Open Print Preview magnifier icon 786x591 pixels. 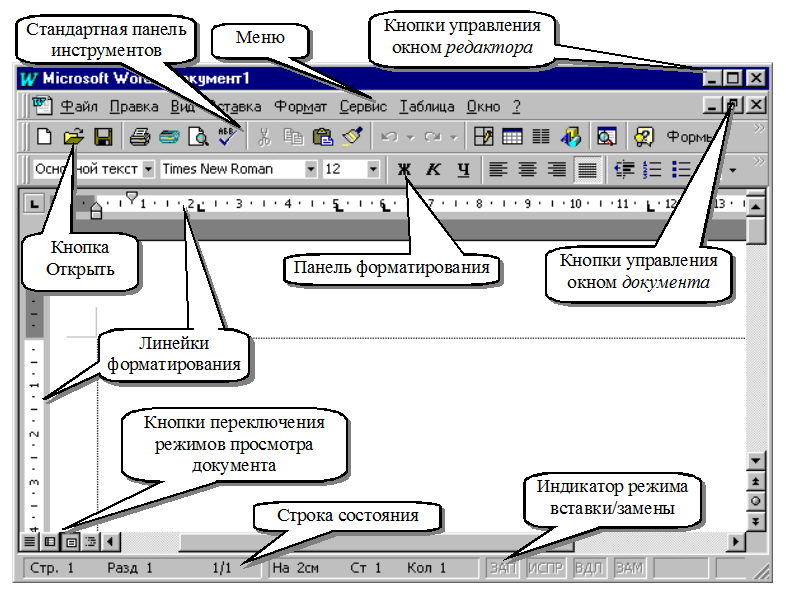(198, 136)
